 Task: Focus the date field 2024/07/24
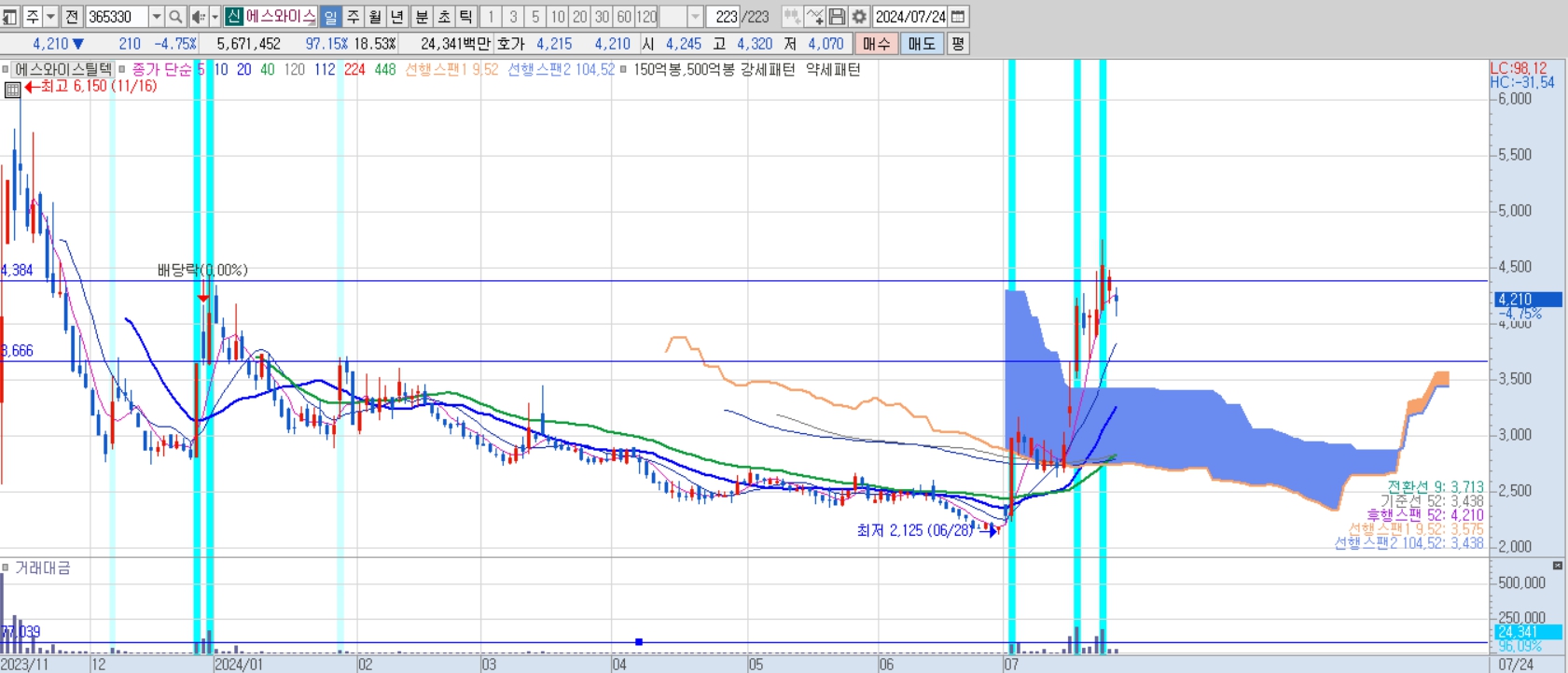point(910,17)
